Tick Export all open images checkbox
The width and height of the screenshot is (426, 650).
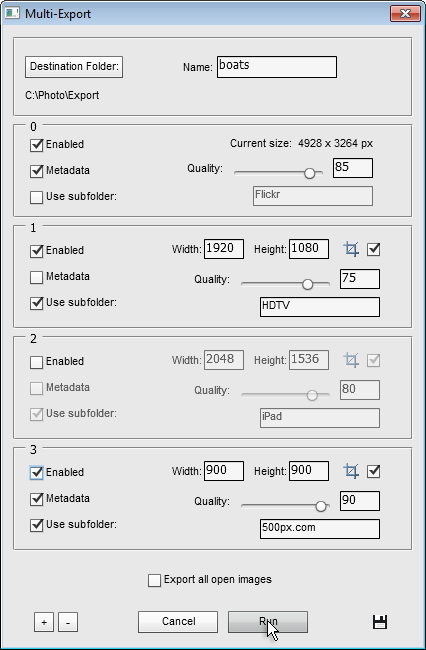(154, 580)
